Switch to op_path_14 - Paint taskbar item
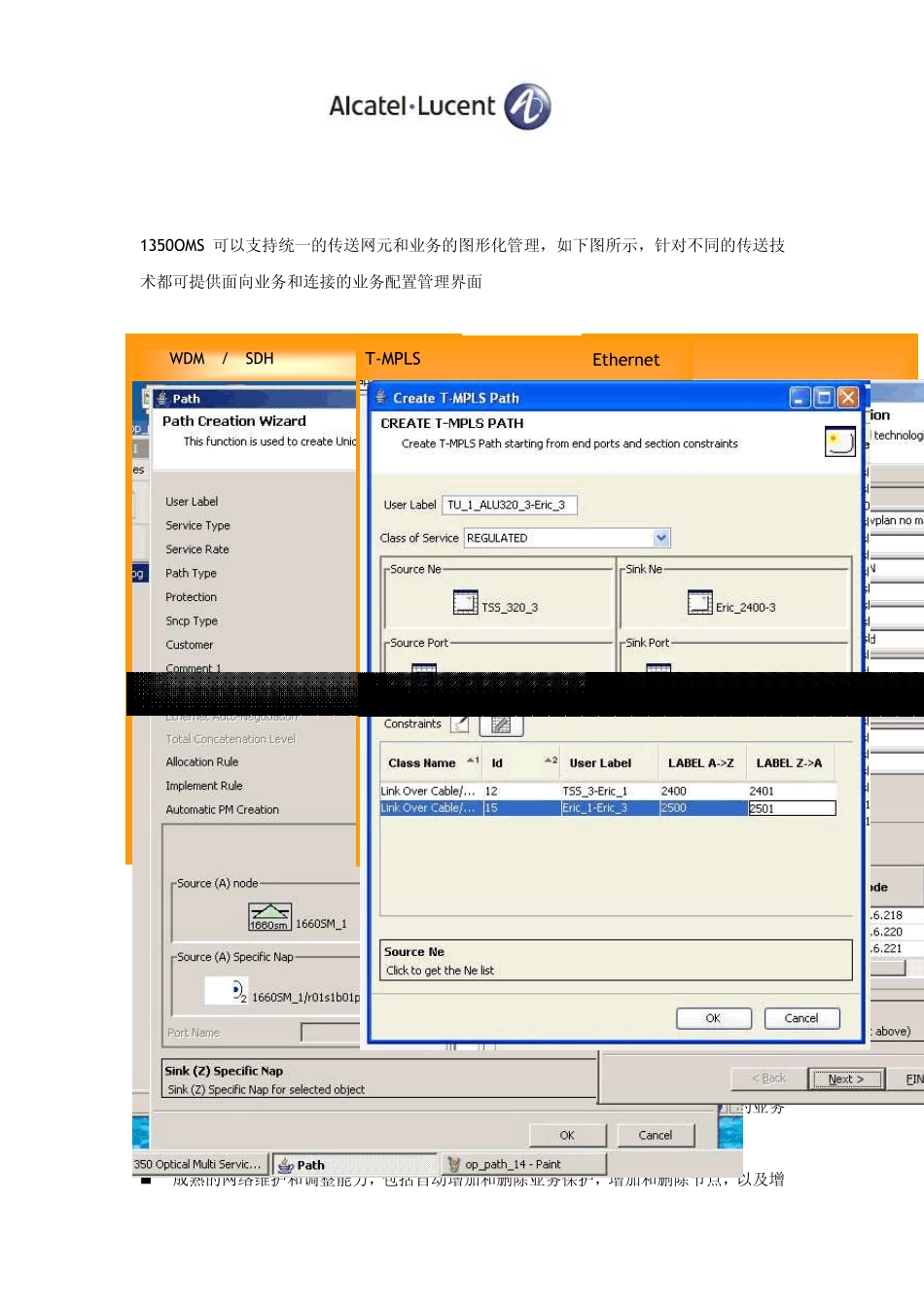This screenshot has height=1308, width=924. (523, 1164)
